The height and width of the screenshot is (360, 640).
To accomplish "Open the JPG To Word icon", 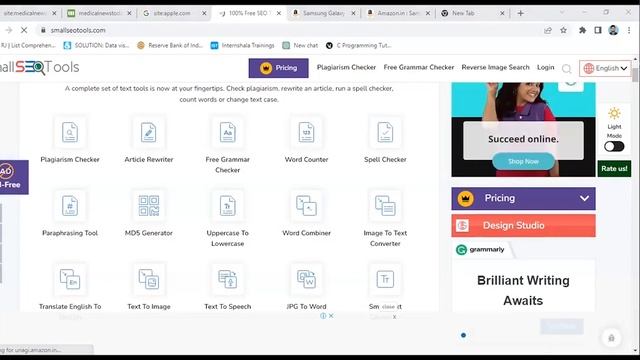I will [x=306, y=279].
